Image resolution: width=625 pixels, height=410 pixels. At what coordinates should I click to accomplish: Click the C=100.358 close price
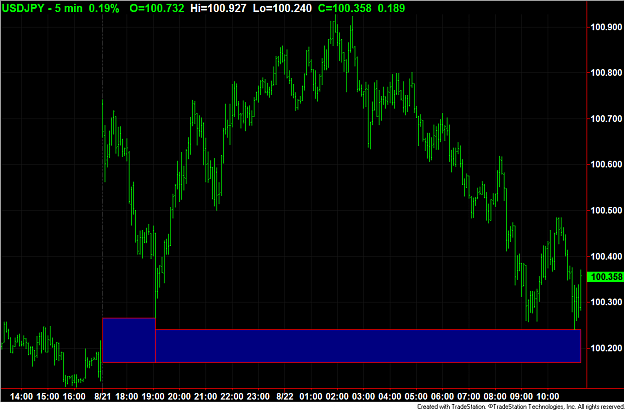(x=345, y=8)
